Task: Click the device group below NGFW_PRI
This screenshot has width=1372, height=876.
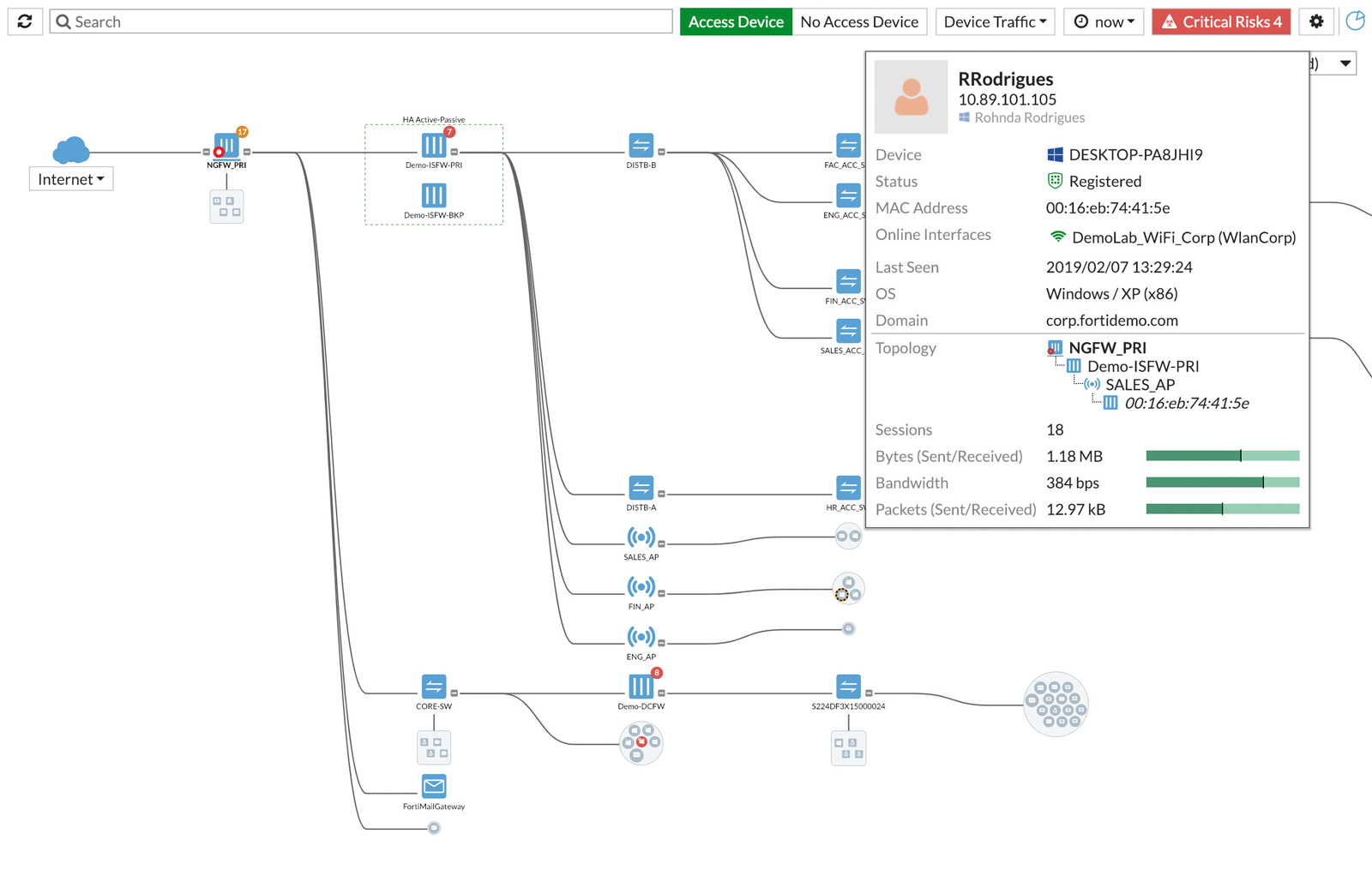Action: pos(226,207)
